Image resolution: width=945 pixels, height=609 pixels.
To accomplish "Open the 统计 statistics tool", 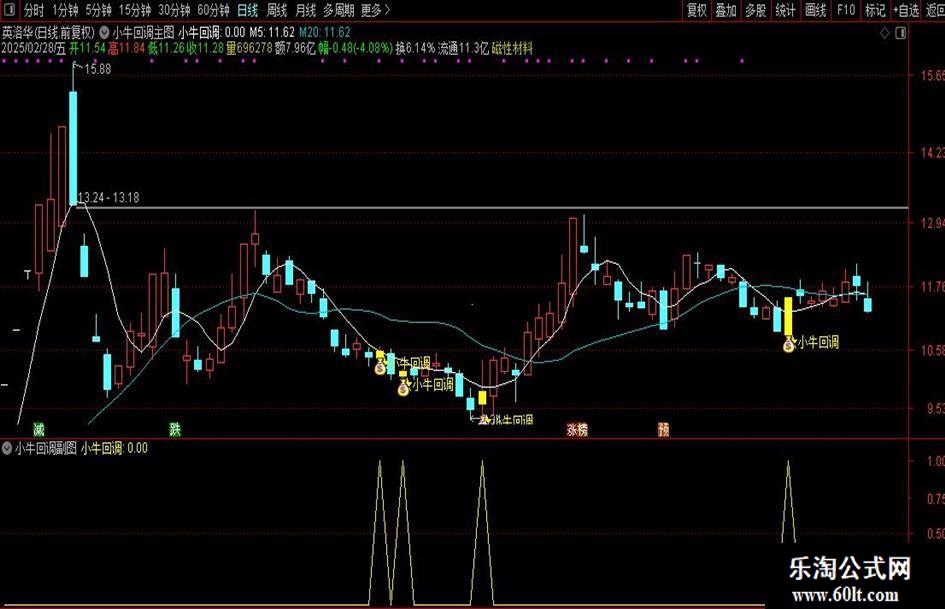I will pyautogui.click(x=785, y=10).
